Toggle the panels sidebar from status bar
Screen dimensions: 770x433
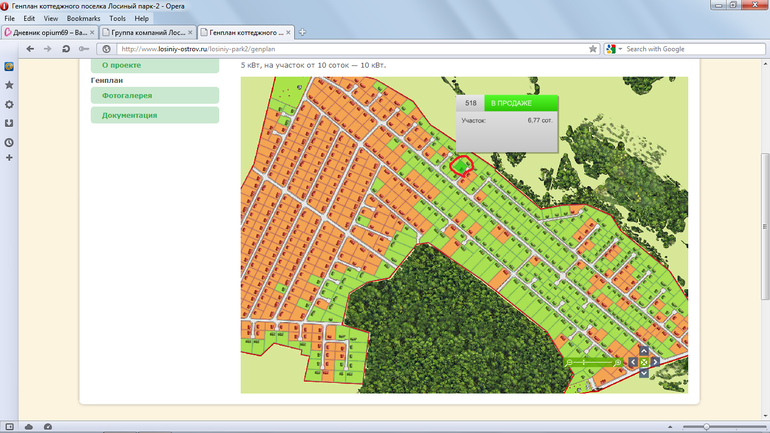(x=9, y=427)
